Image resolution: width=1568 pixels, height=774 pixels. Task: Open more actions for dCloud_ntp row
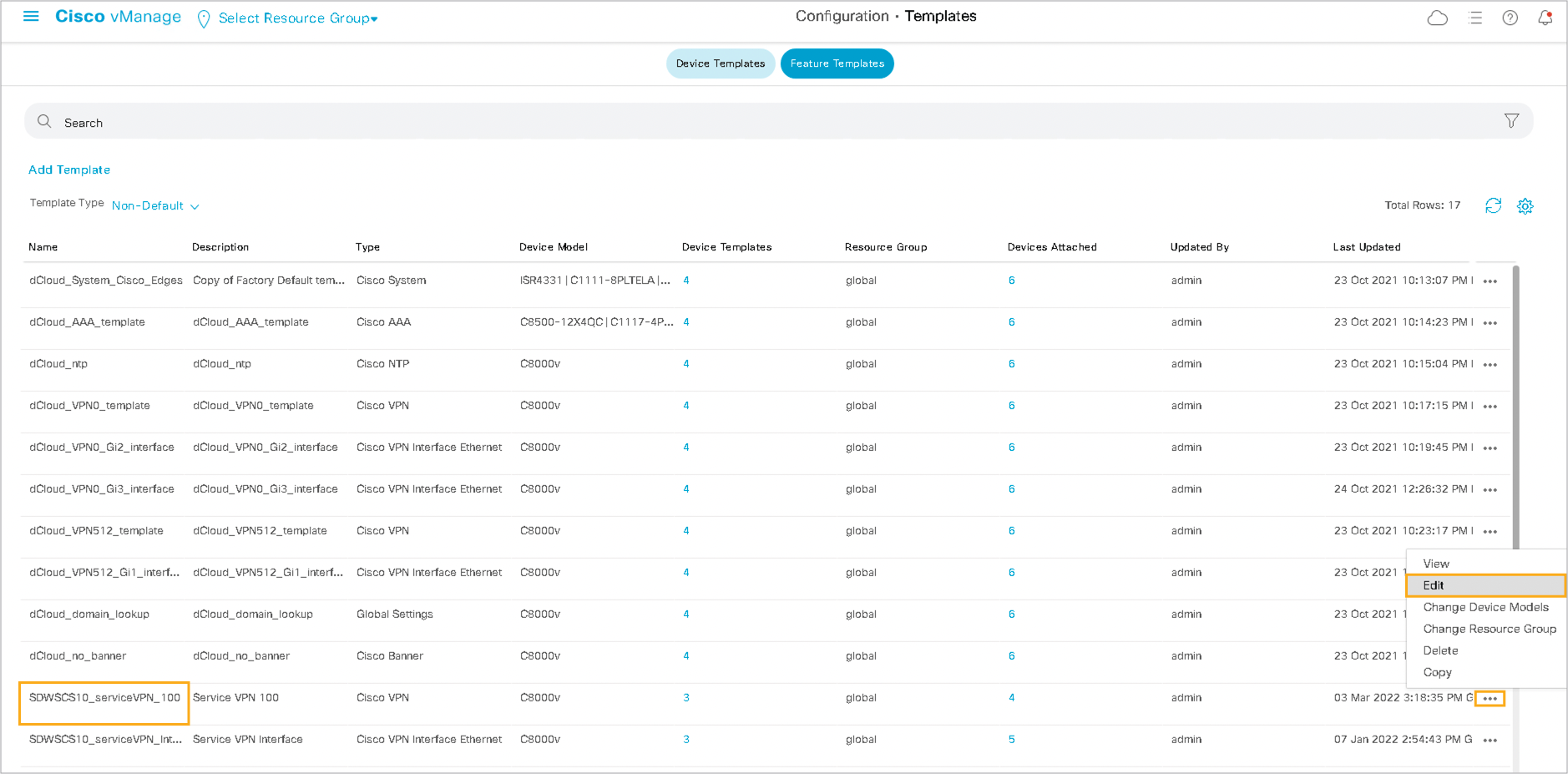tap(1490, 365)
